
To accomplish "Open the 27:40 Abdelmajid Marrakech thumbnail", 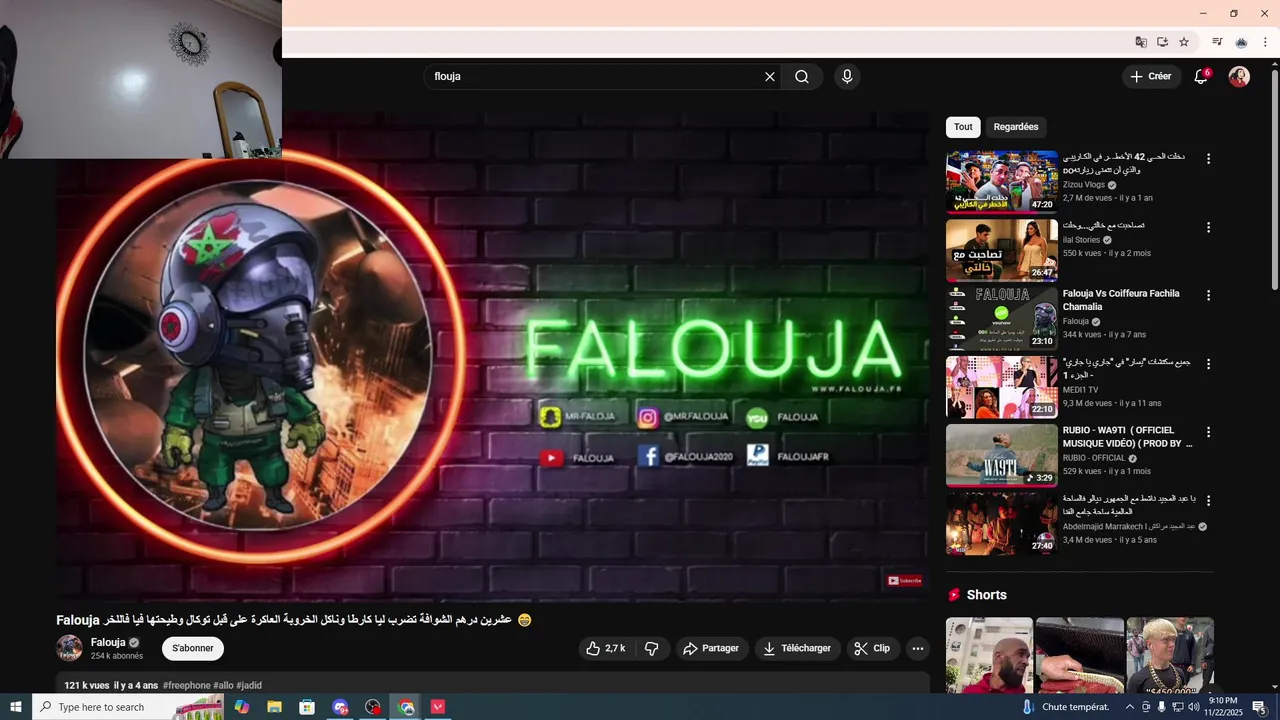I will tap(1002, 523).
